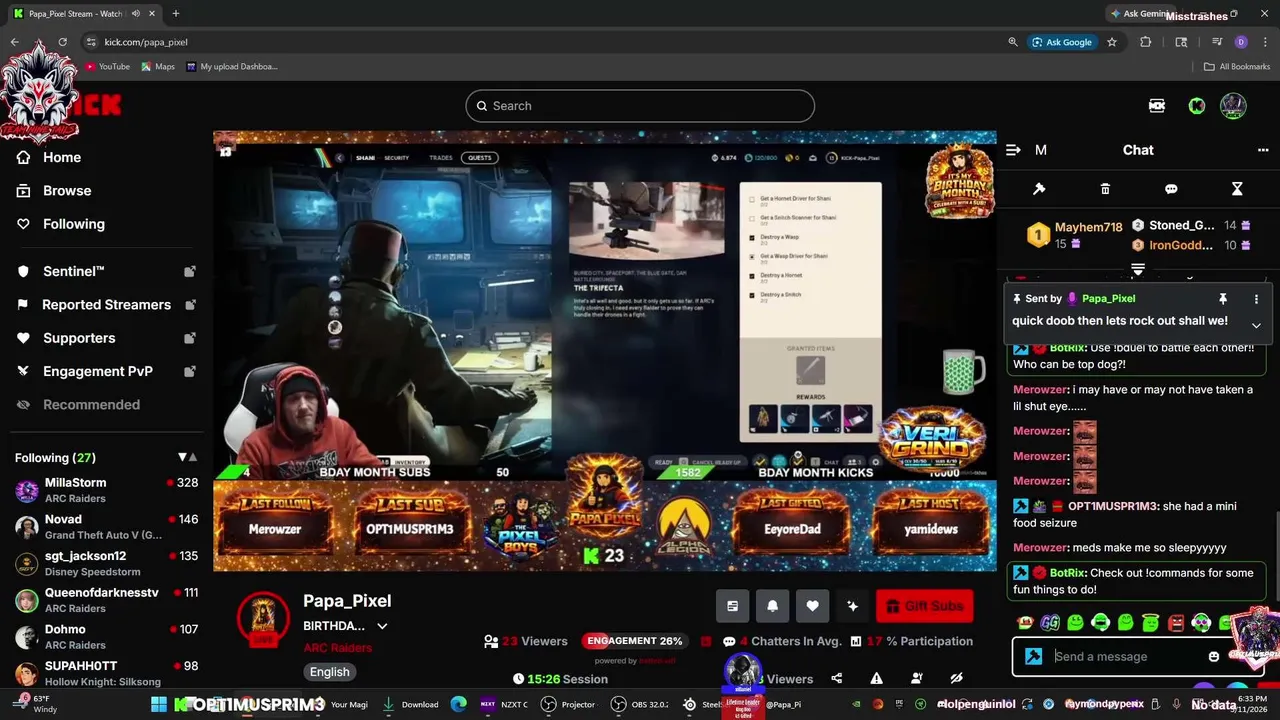Open the ARC Raiders category link
This screenshot has height=720, width=1280.
pos(337,648)
